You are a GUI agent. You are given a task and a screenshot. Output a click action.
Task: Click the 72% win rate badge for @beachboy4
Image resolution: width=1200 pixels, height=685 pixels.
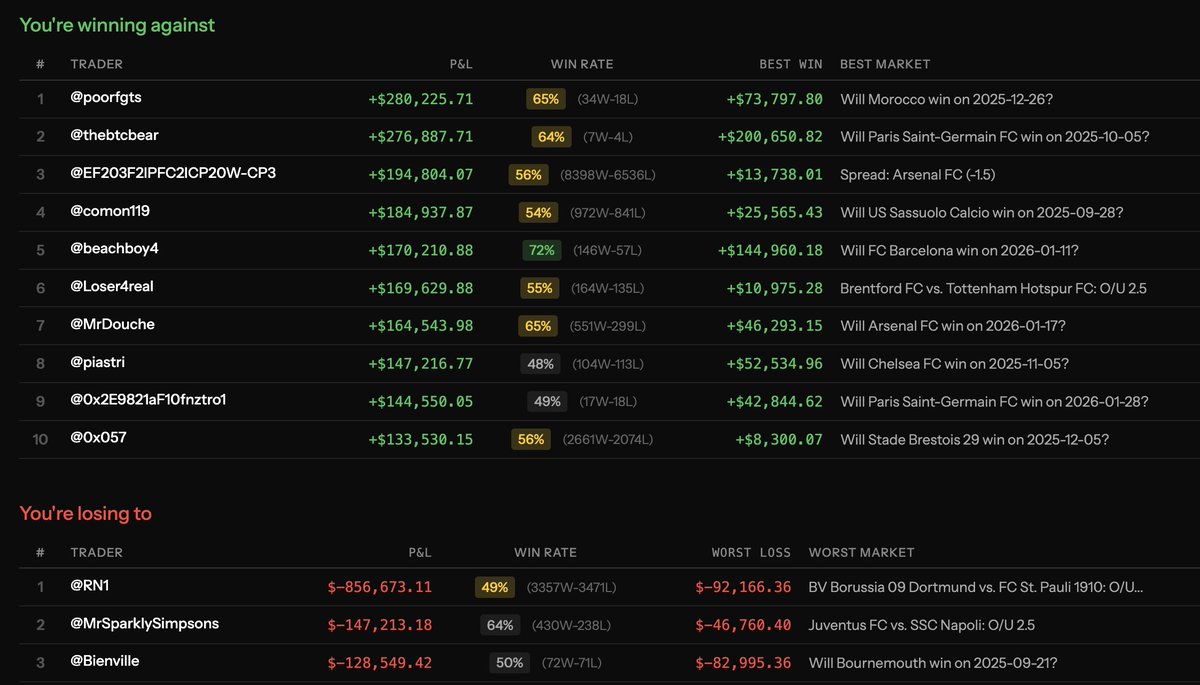pos(542,250)
